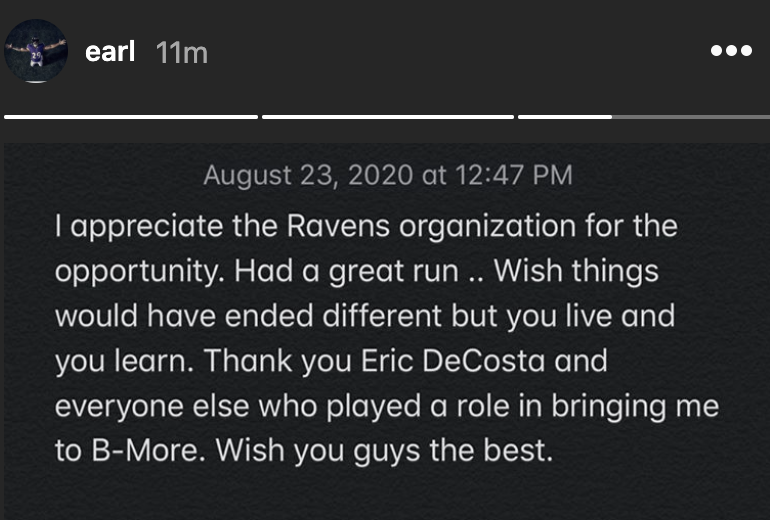This screenshot has width=770, height=520.
Task: Click the I appreciate opening words
Action: pos(120,227)
